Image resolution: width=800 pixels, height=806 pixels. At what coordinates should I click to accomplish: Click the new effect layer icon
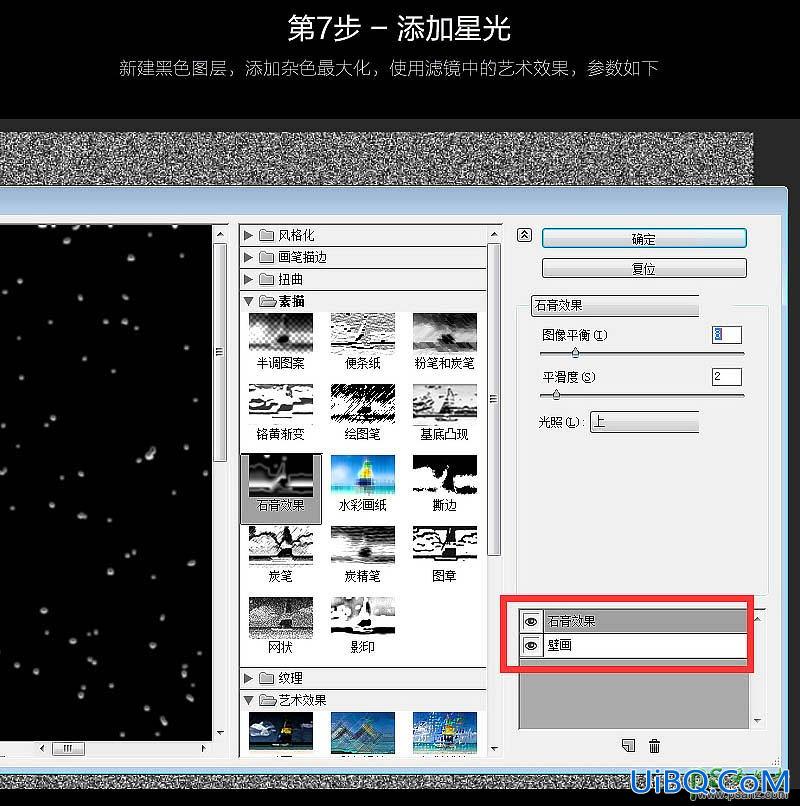(x=628, y=745)
